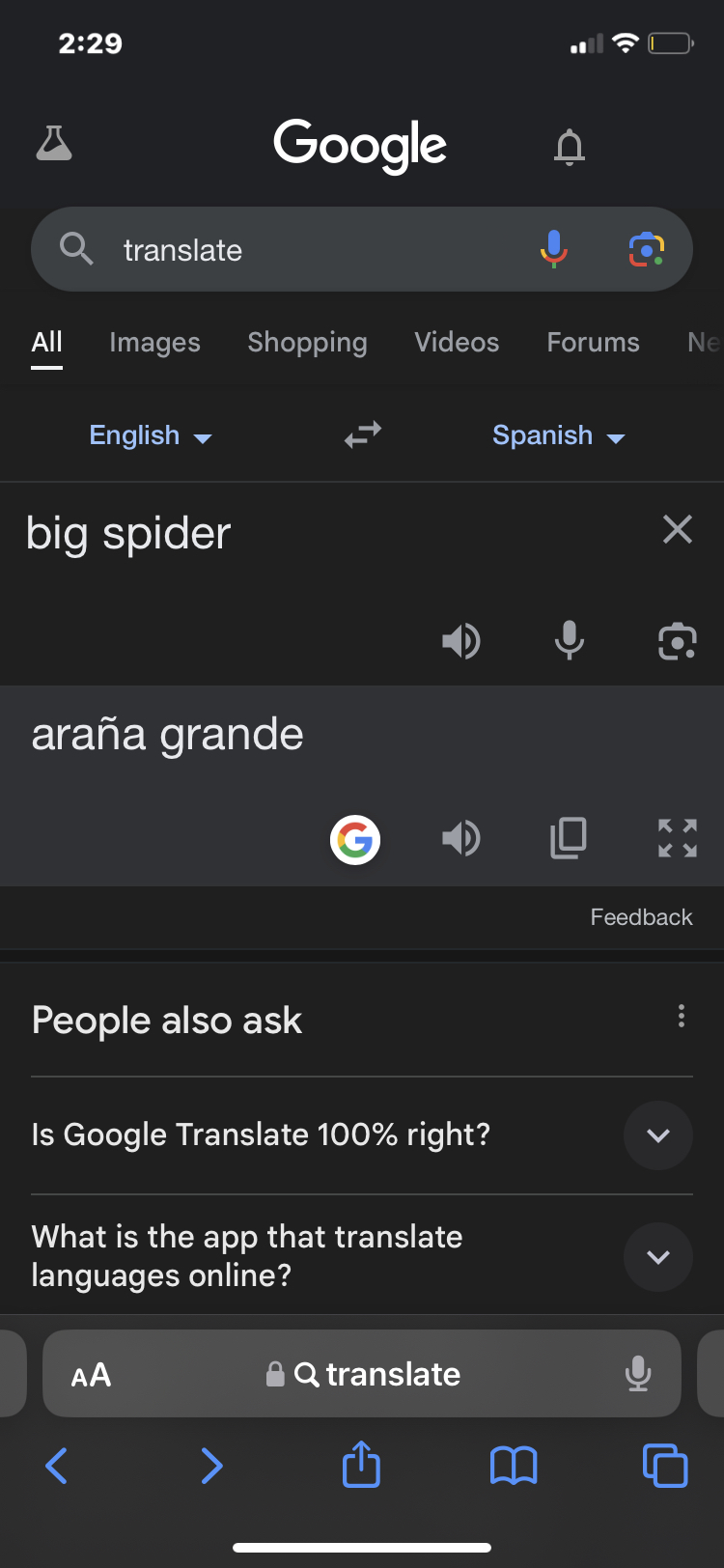Swap English and Spanish languages
The height and width of the screenshot is (1568, 724).
coord(363,435)
